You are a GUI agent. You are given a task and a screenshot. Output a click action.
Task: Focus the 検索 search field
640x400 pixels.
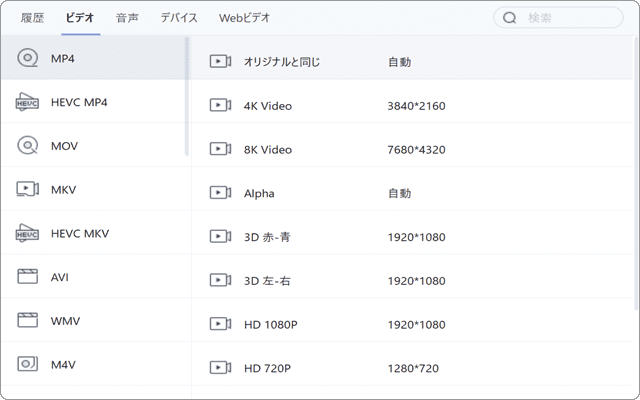558,18
